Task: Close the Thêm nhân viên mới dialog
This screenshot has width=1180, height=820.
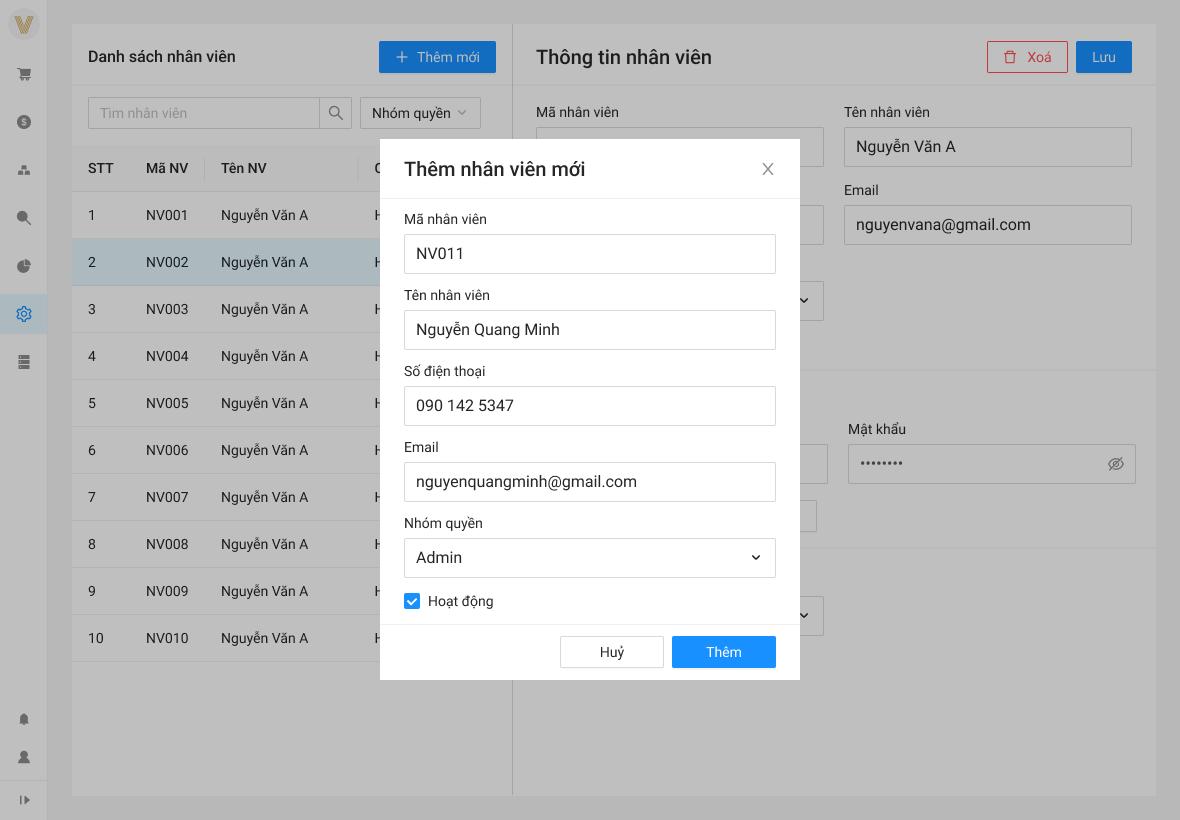Action: tap(767, 169)
